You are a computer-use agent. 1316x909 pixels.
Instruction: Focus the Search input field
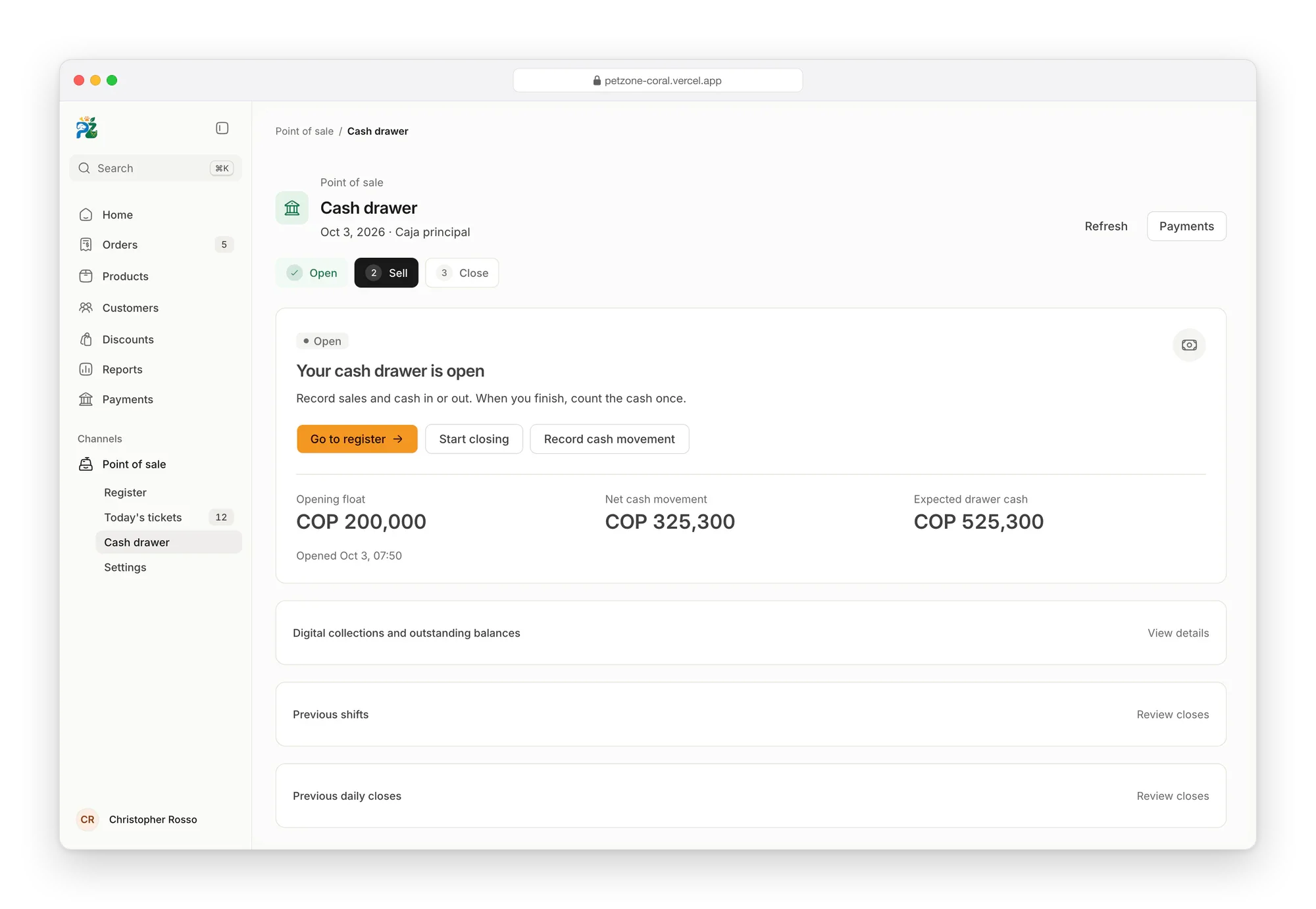(155, 168)
